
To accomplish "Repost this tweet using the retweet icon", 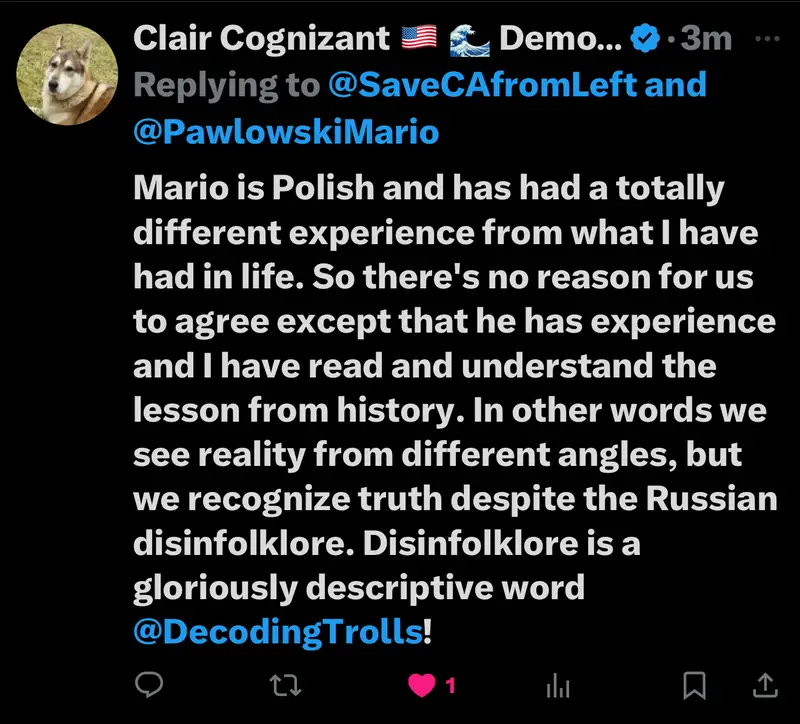I will [x=285, y=685].
